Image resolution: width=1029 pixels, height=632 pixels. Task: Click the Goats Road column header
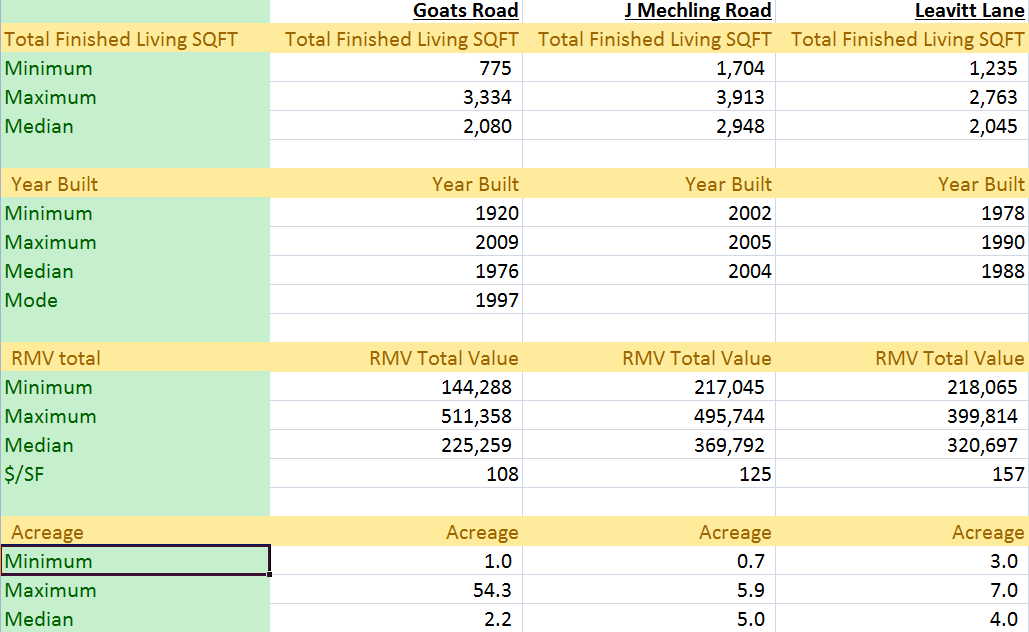tap(465, 11)
